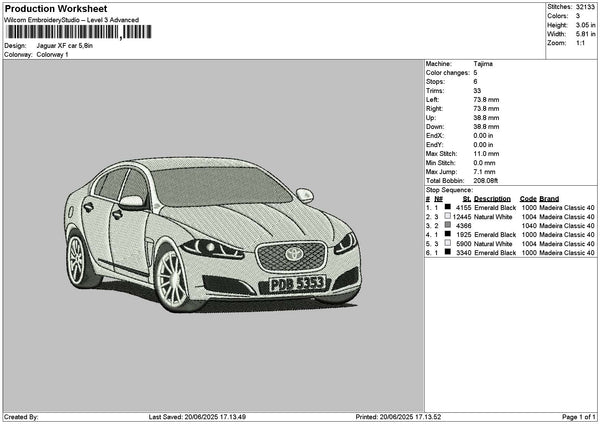Select the Natural White swatch in stop 2
This screenshot has height=424, width=600.
click(447, 216)
